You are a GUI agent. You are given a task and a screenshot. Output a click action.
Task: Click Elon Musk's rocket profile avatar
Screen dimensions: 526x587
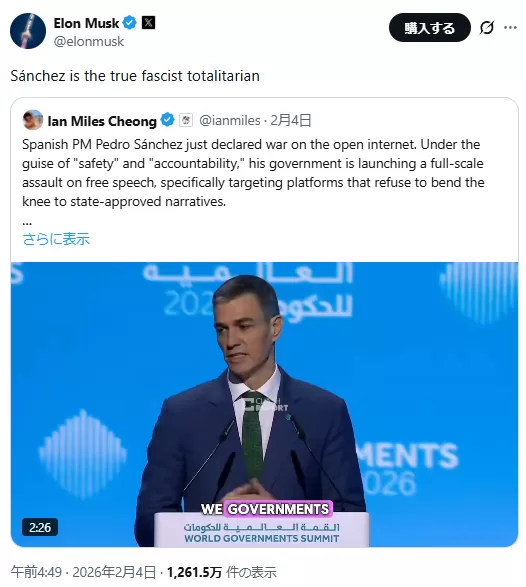pos(28,31)
